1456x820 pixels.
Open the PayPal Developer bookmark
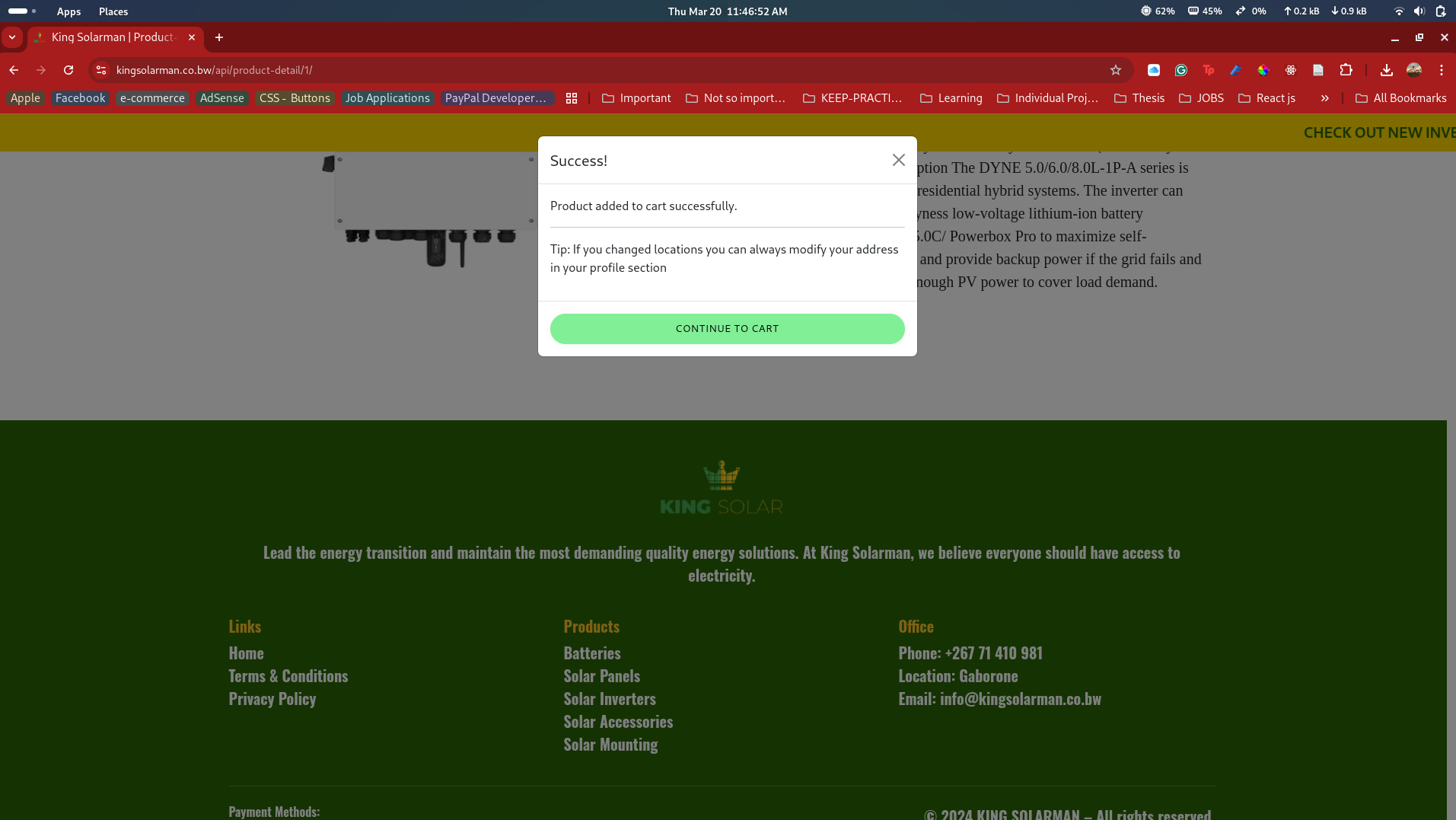pos(495,98)
